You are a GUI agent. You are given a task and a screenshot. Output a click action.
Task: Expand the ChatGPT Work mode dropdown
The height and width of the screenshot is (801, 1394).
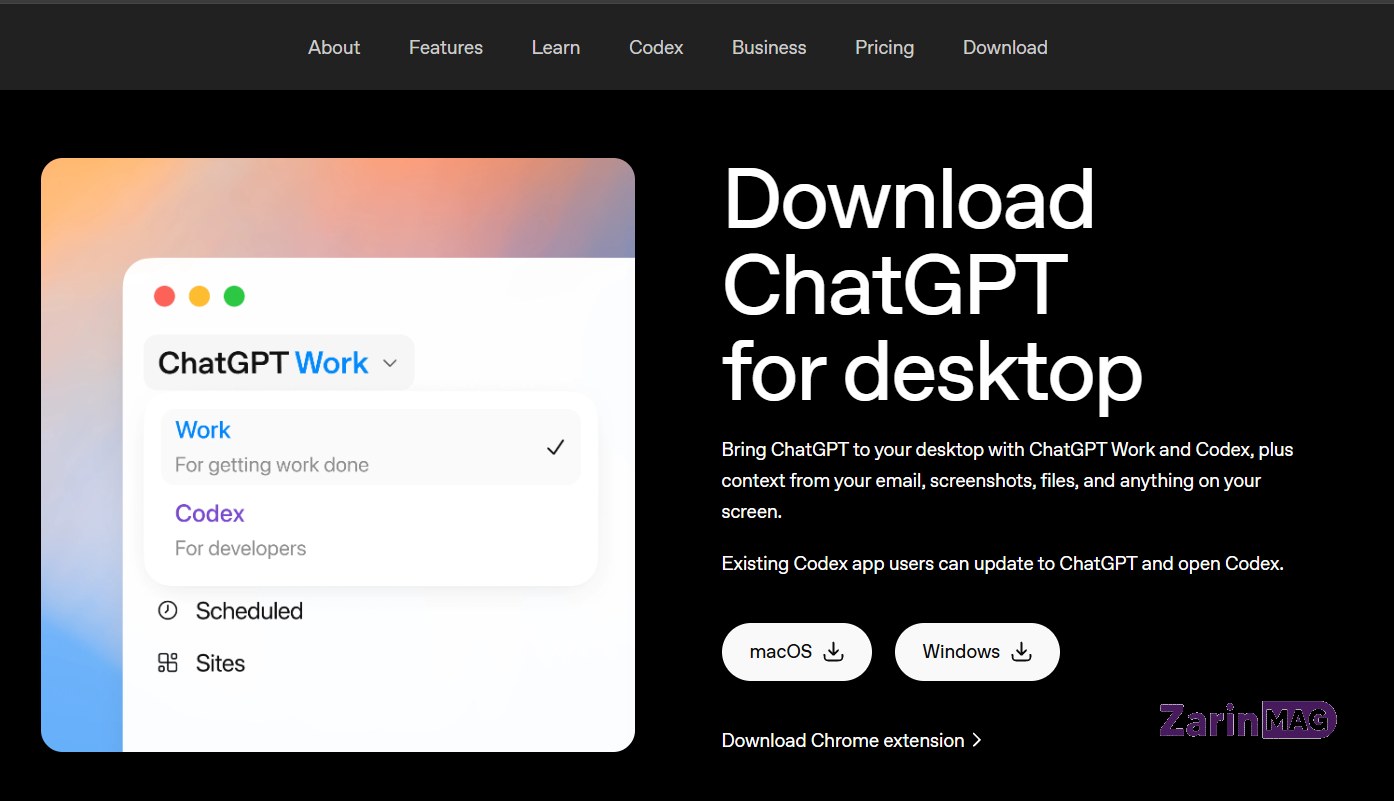pos(279,363)
